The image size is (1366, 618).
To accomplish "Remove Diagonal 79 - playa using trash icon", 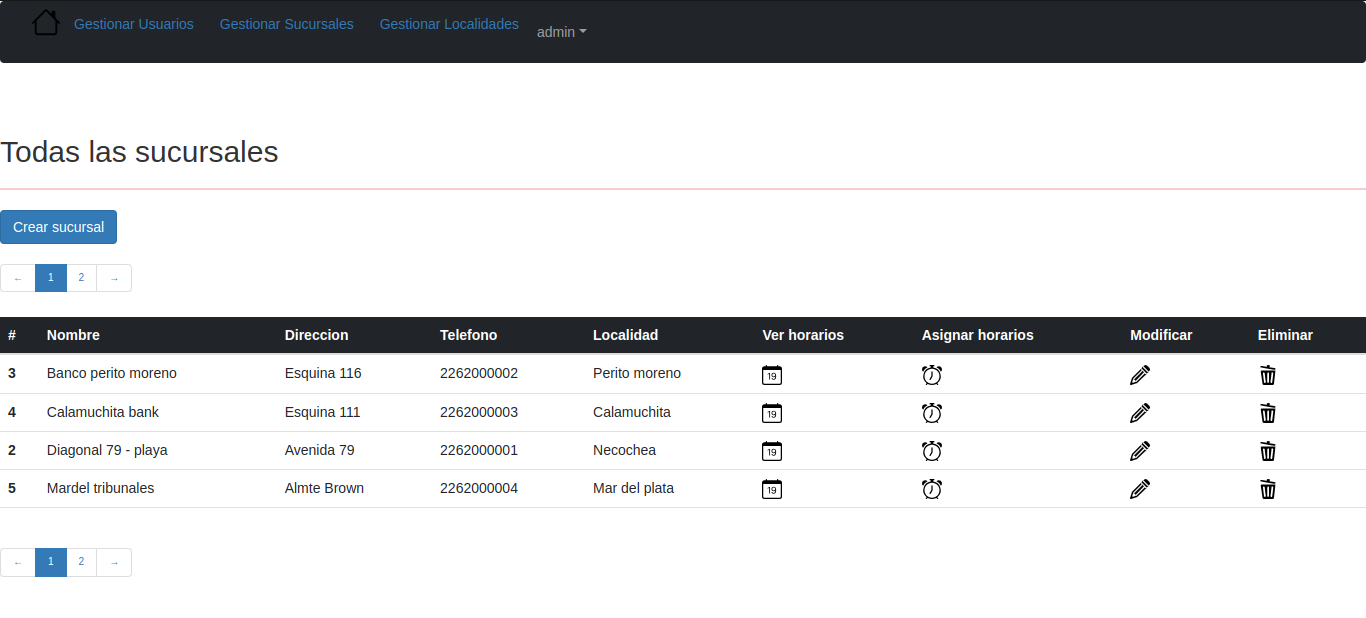I will (1267, 451).
